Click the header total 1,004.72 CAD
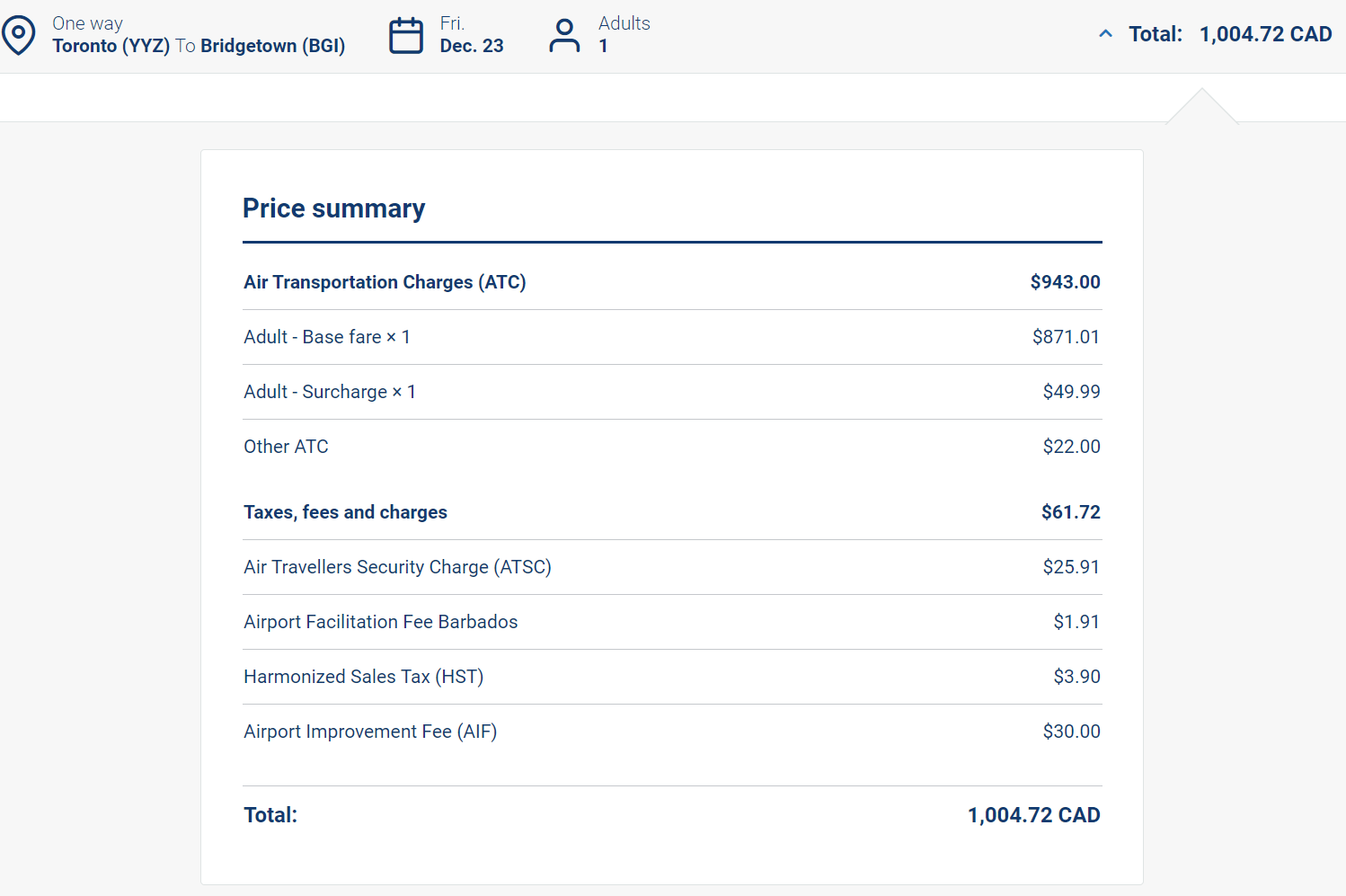Image resolution: width=1346 pixels, height=896 pixels. pyautogui.click(x=1264, y=34)
